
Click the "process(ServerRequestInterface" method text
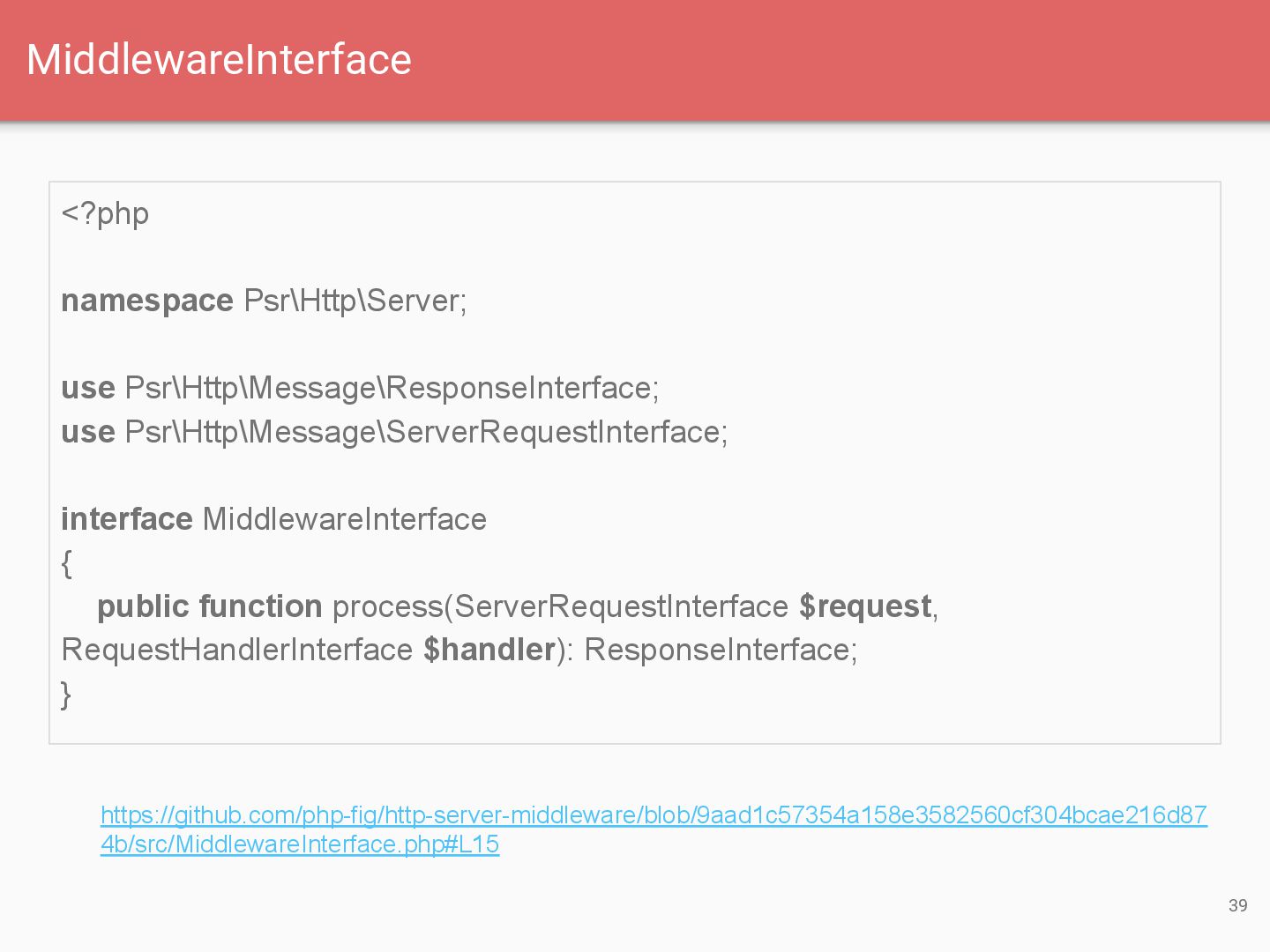pyautogui.click(x=560, y=606)
